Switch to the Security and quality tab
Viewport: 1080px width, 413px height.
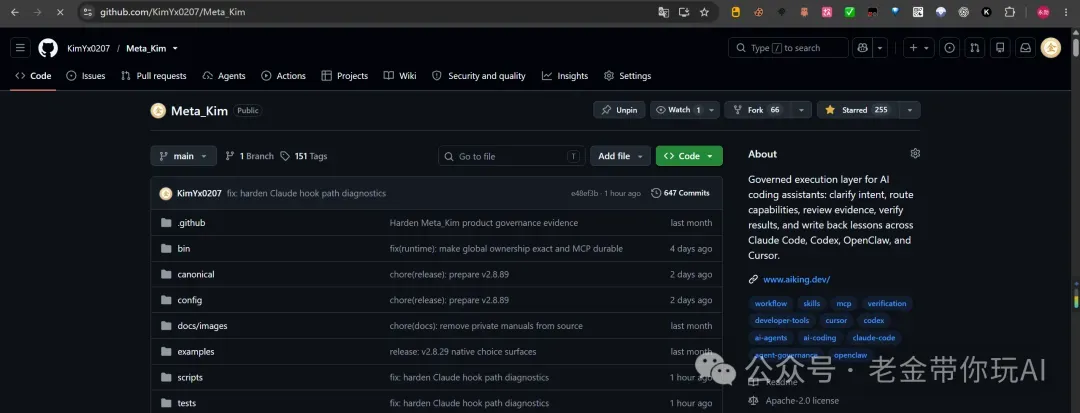[x=479, y=76]
